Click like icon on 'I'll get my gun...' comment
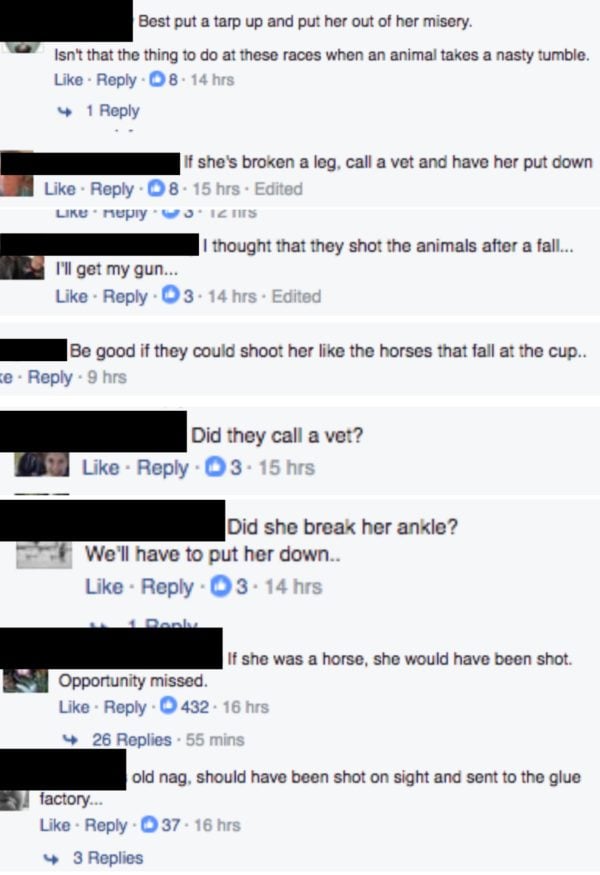 click(170, 295)
